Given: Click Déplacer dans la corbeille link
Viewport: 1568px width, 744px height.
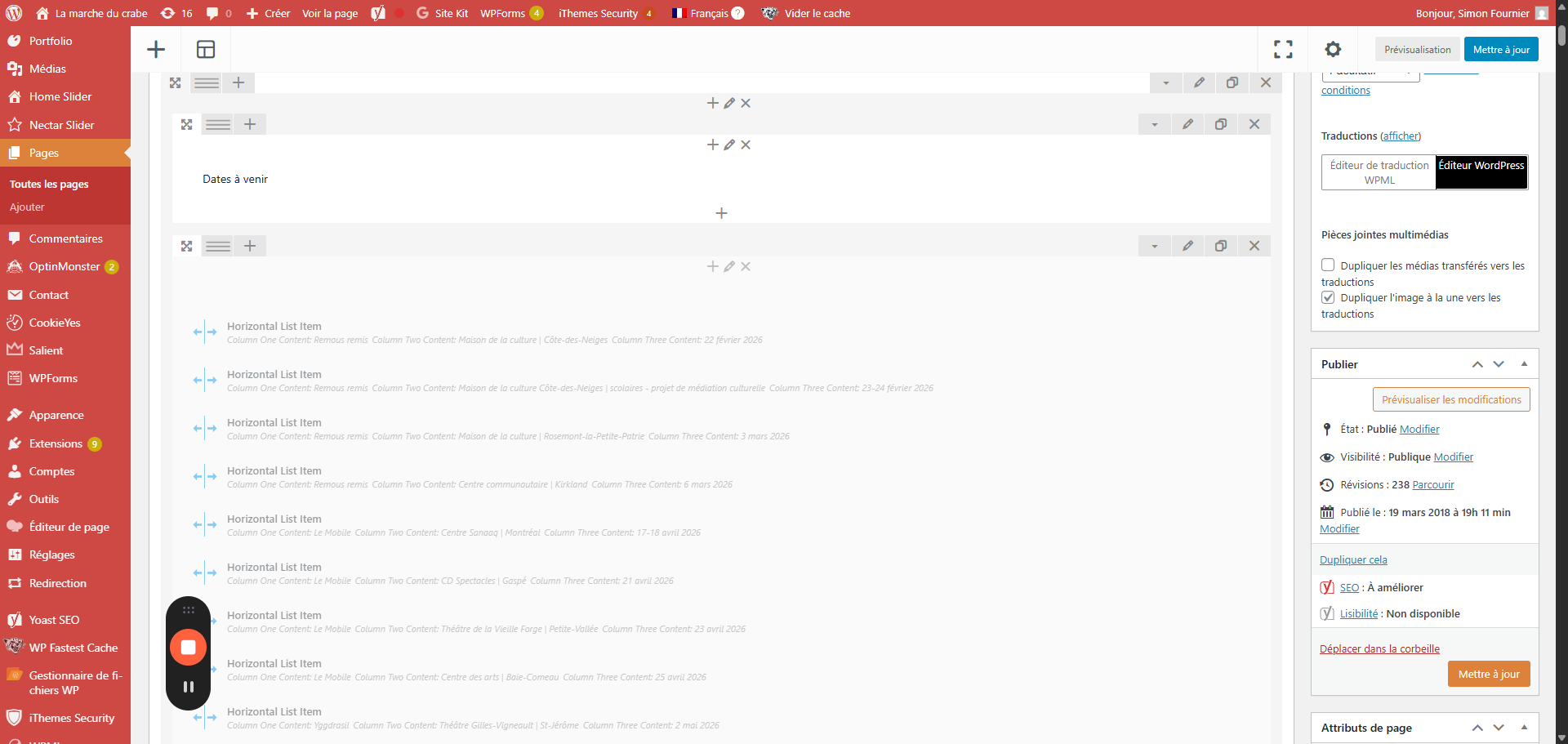Looking at the screenshot, I should (1379, 649).
